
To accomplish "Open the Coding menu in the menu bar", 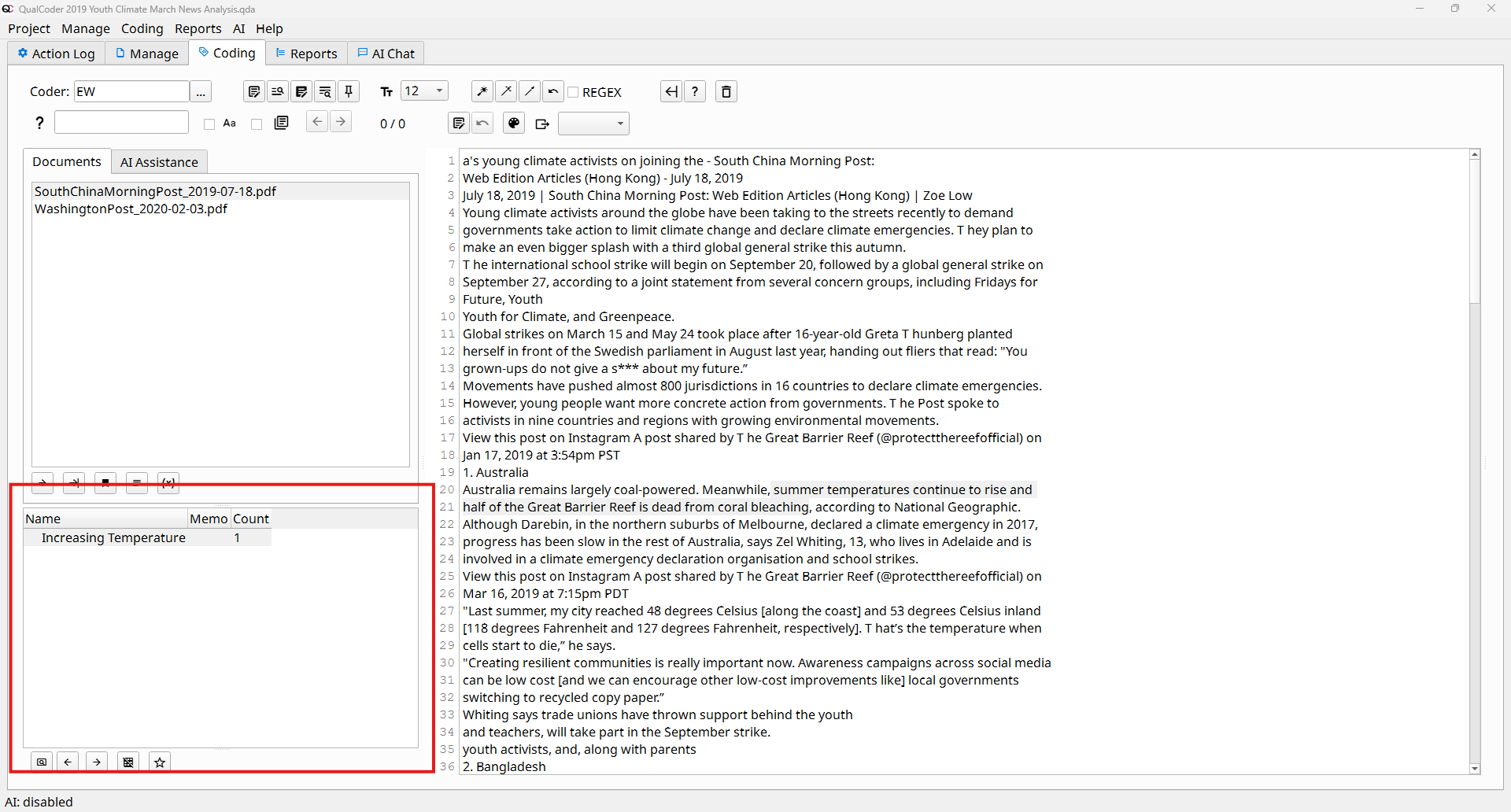I will coord(142,28).
